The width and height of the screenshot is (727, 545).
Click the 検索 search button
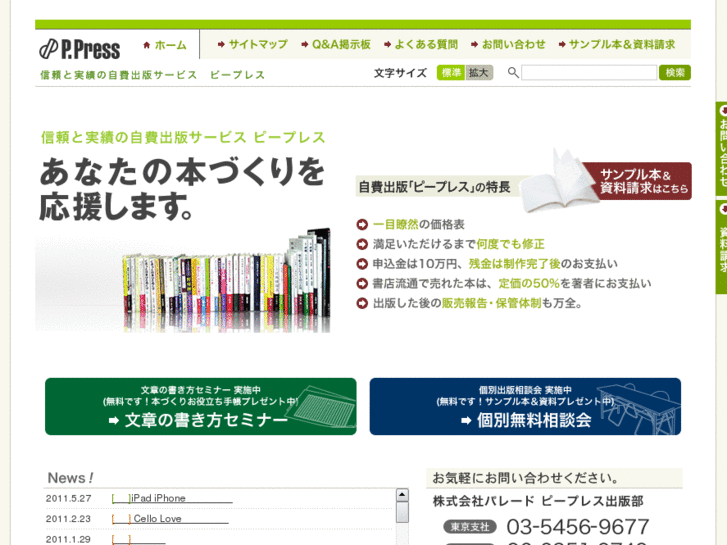(x=675, y=73)
